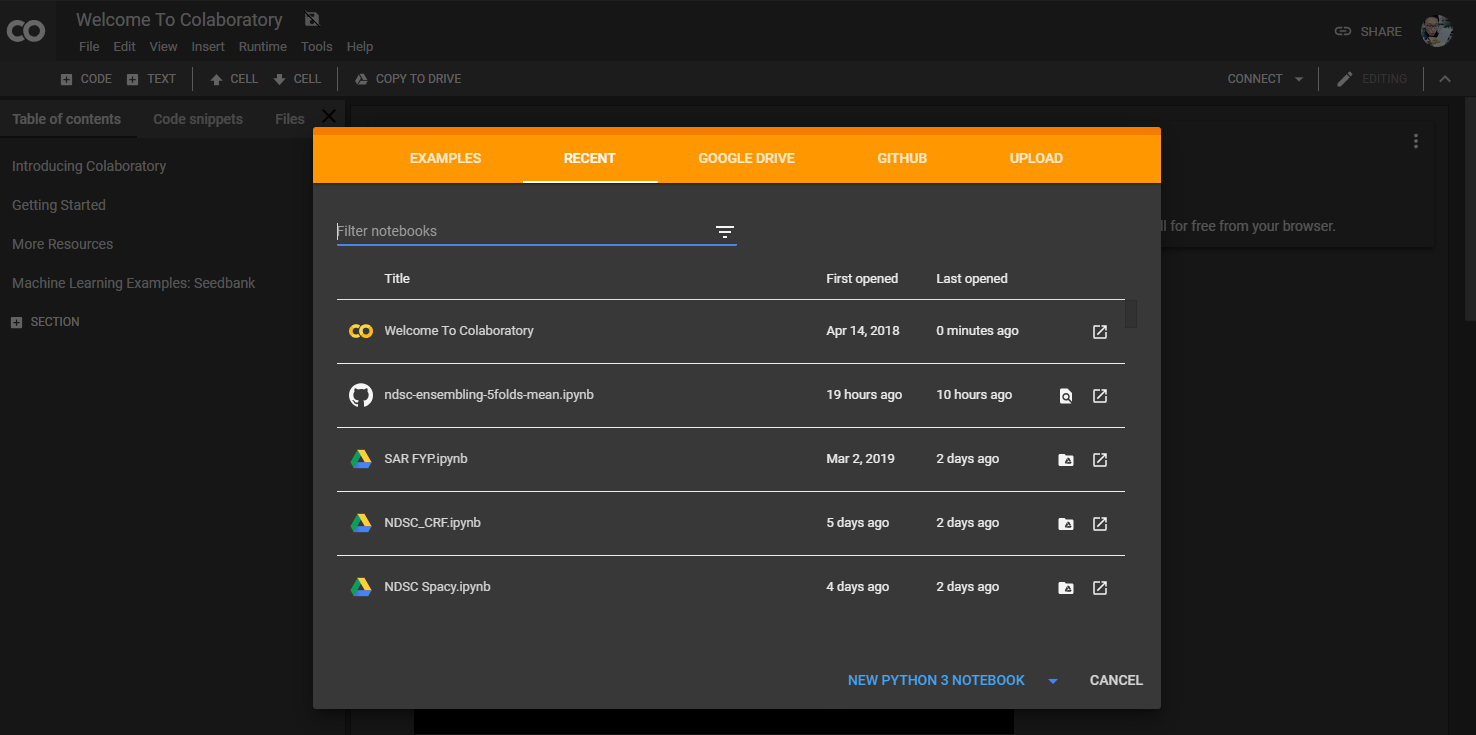Click CANCEL to dismiss the dialog
Screen dimensions: 1476x735
1116,680
